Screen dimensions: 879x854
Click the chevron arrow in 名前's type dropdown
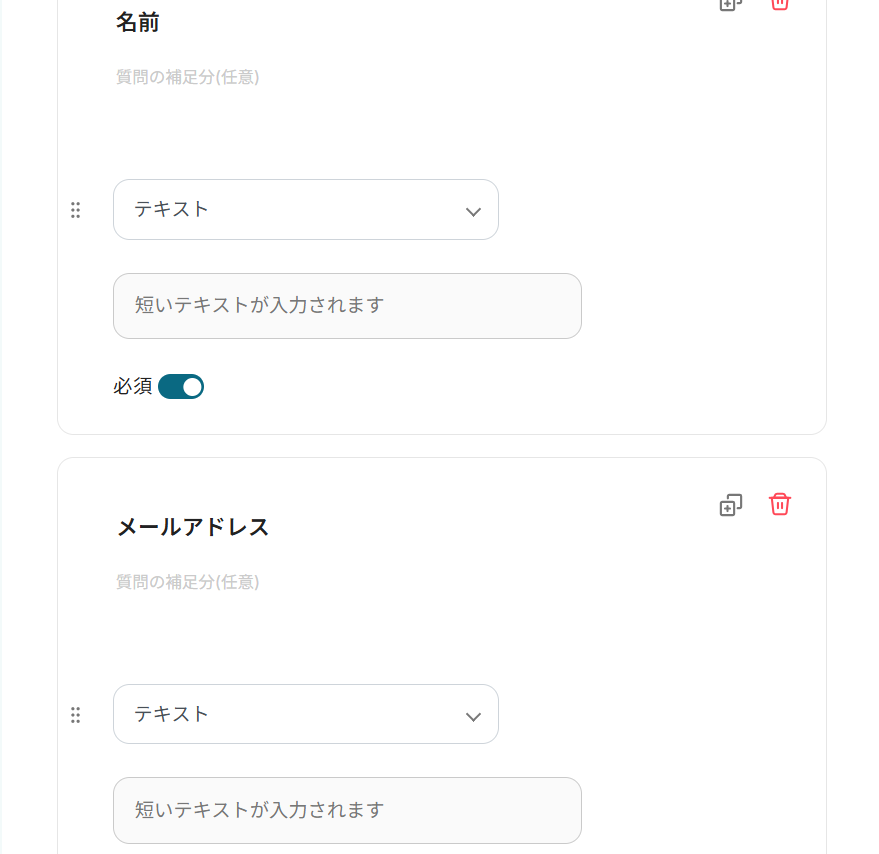[x=474, y=211]
